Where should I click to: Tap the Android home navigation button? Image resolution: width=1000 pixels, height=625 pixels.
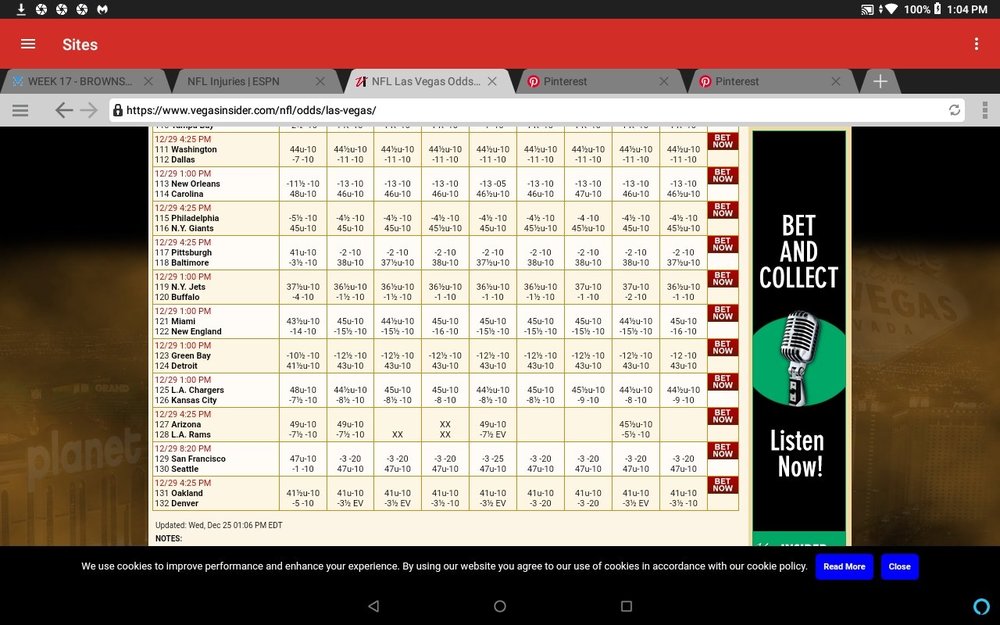tap(500, 606)
